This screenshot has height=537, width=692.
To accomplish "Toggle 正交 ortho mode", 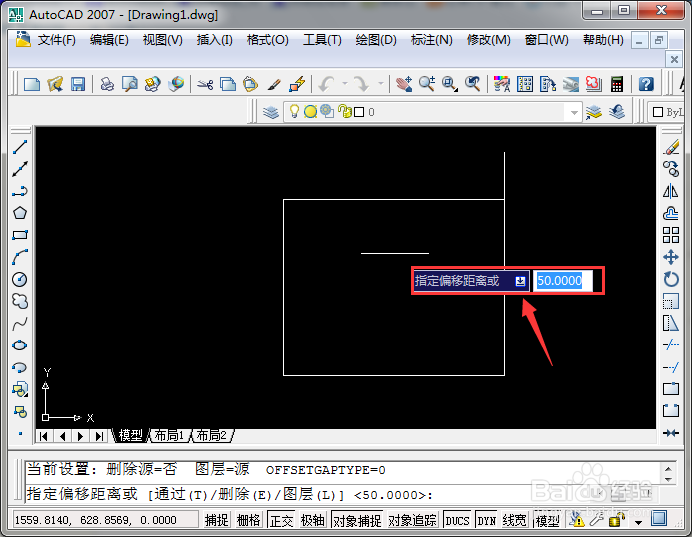I will (281, 520).
